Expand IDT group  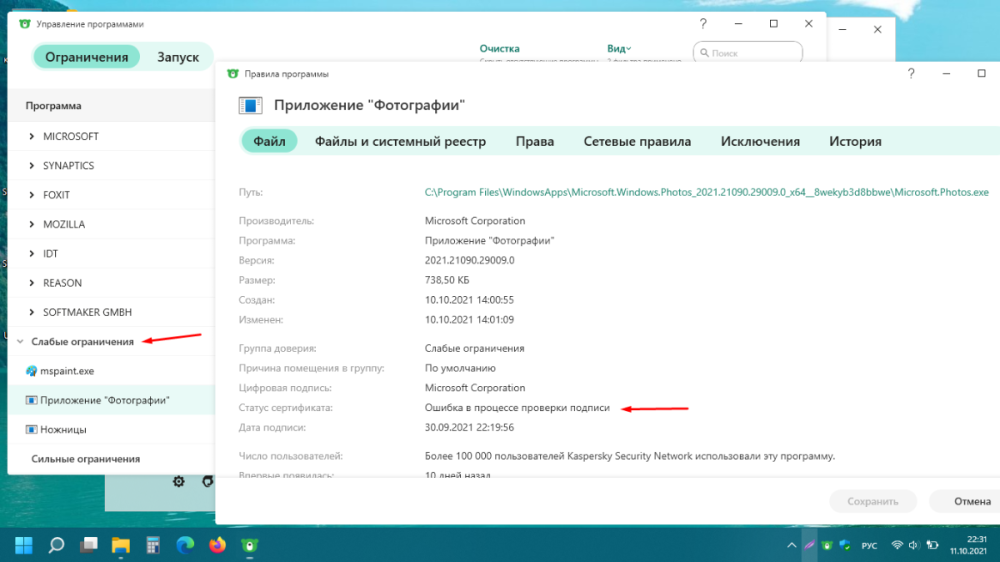[31, 253]
